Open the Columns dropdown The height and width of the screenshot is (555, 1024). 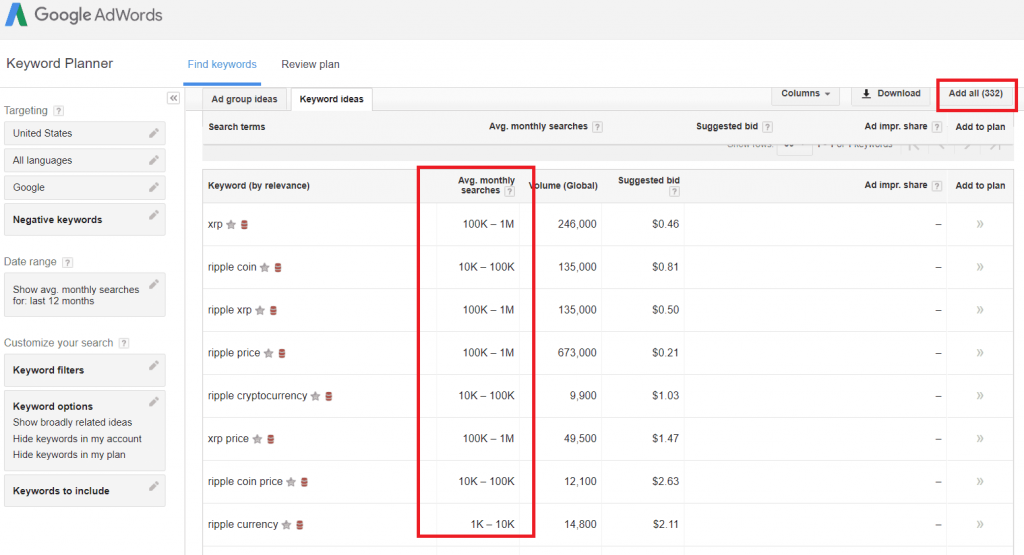(x=805, y=94)
